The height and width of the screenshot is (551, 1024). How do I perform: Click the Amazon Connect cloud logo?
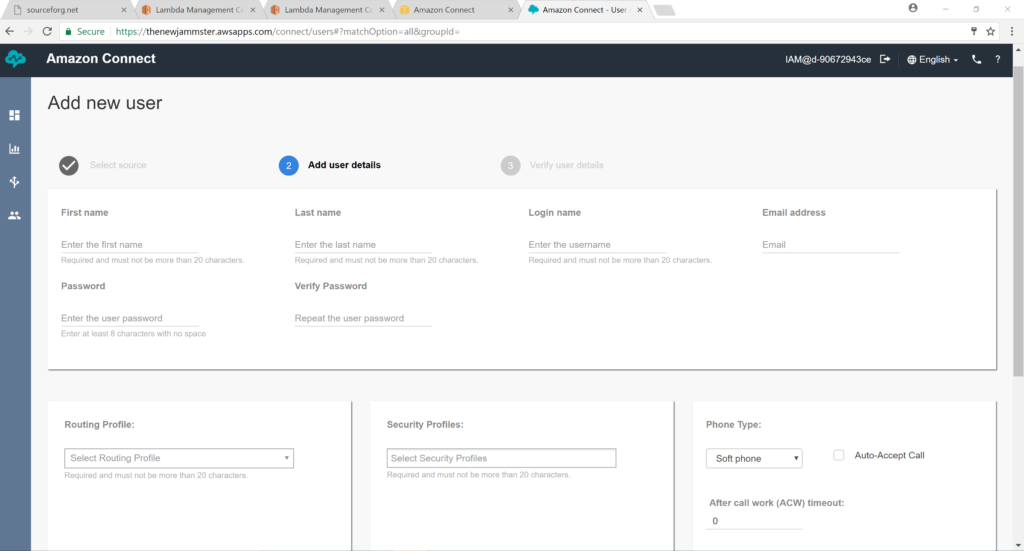pyautogui.click(x=16, y=59)
